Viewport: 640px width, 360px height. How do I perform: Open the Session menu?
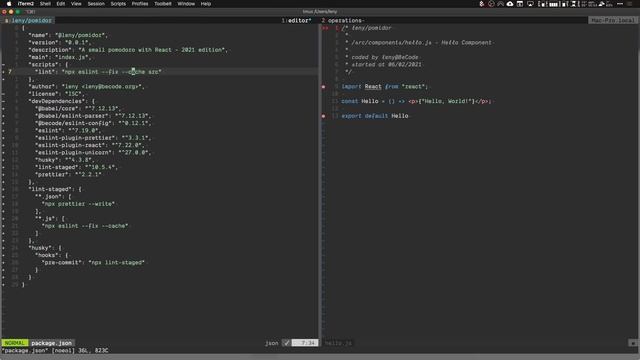96,4
